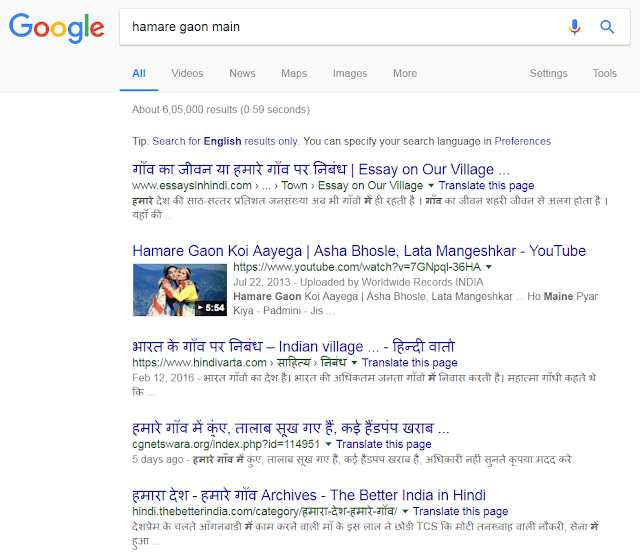Expand arrow beside hindivarta.com URL
The width and height of the screenshot is (640, 556).
pos(354,363)
